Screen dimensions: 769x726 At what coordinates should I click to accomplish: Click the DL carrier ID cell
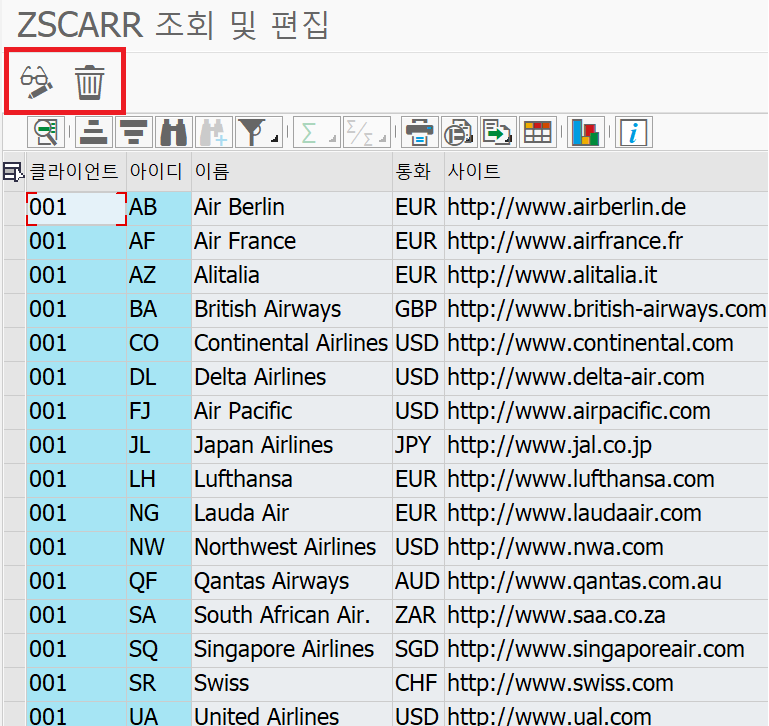[159, 378]
